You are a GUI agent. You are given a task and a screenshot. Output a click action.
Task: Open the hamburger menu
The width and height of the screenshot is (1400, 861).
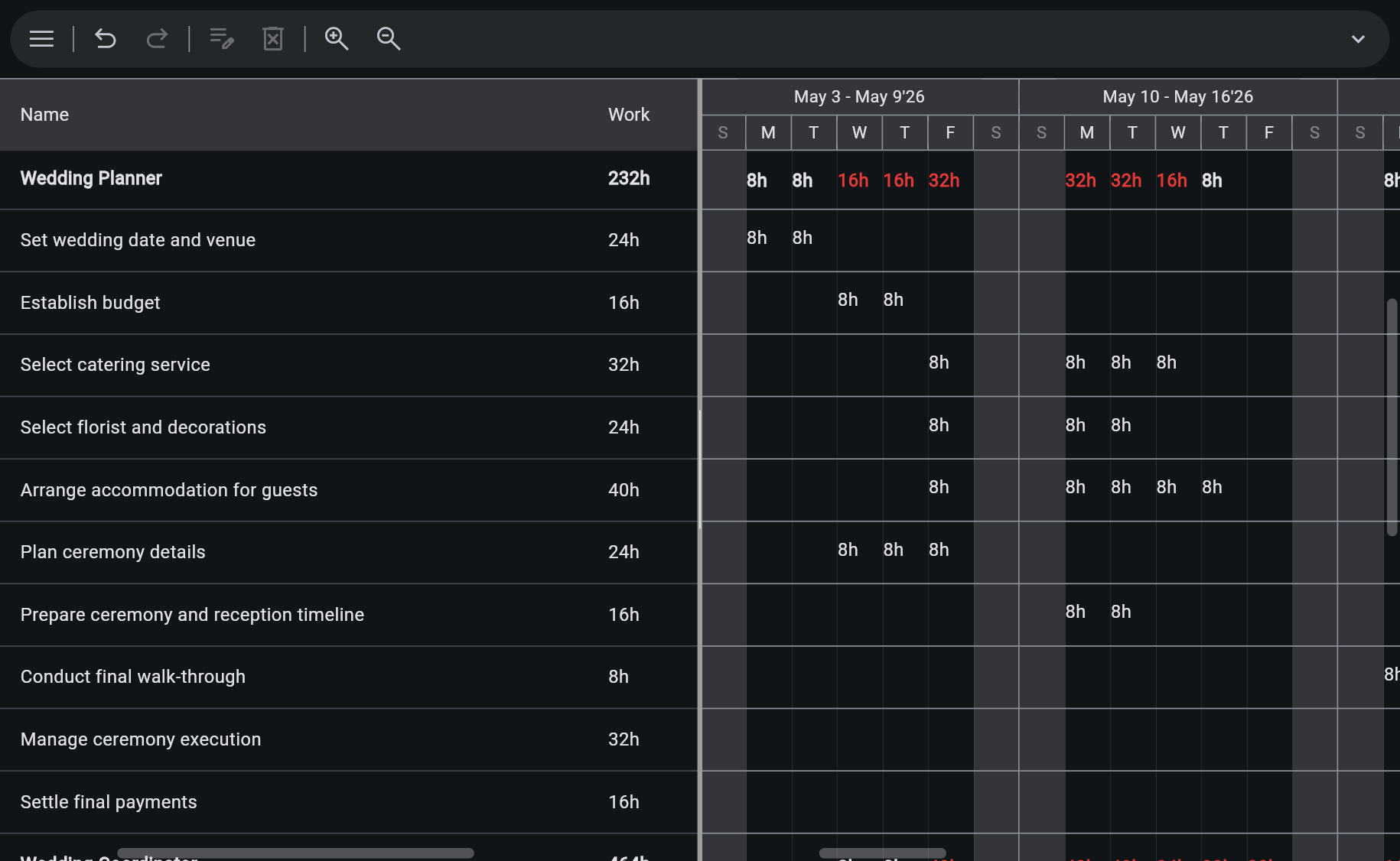click(x=41, y=38)
